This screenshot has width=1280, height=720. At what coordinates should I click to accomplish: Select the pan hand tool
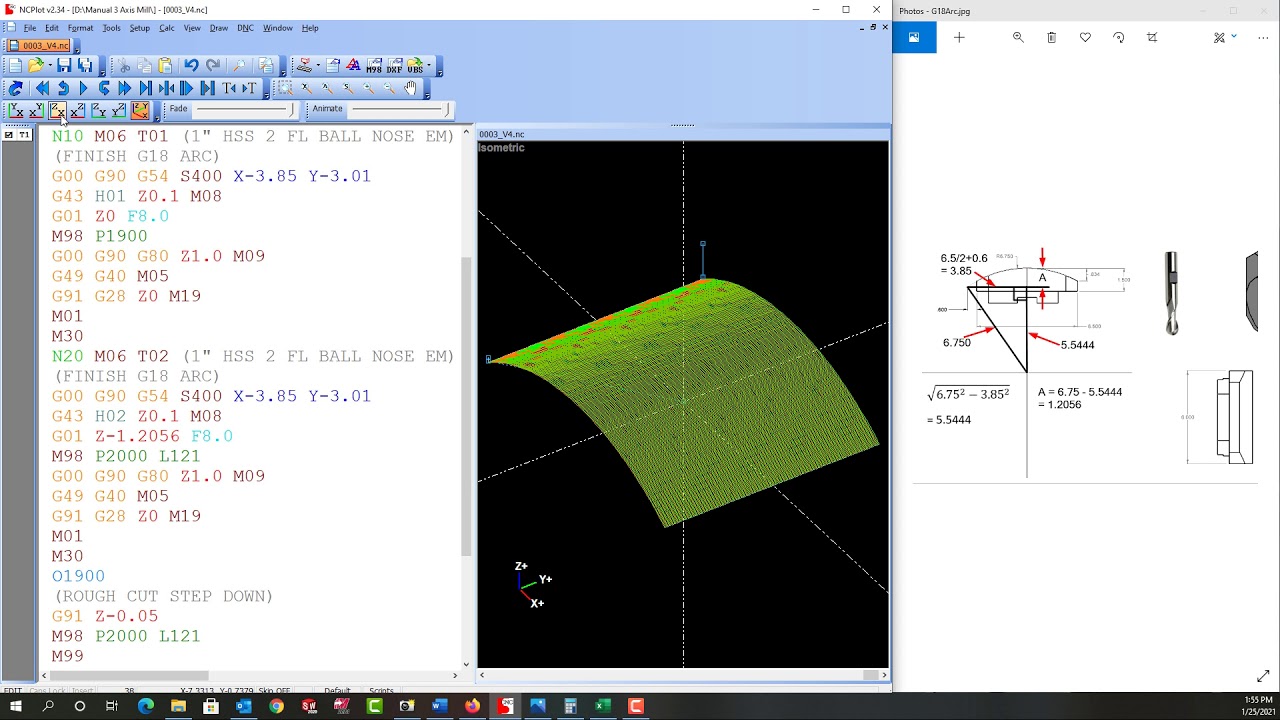pos(410,88)
